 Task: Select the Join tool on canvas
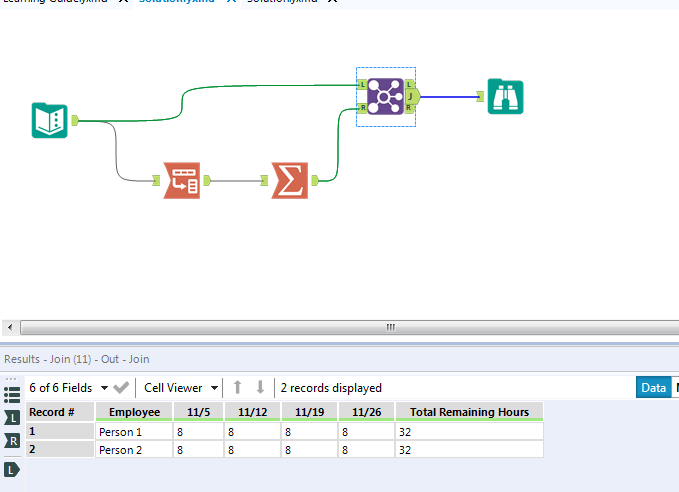coord(385,96)
